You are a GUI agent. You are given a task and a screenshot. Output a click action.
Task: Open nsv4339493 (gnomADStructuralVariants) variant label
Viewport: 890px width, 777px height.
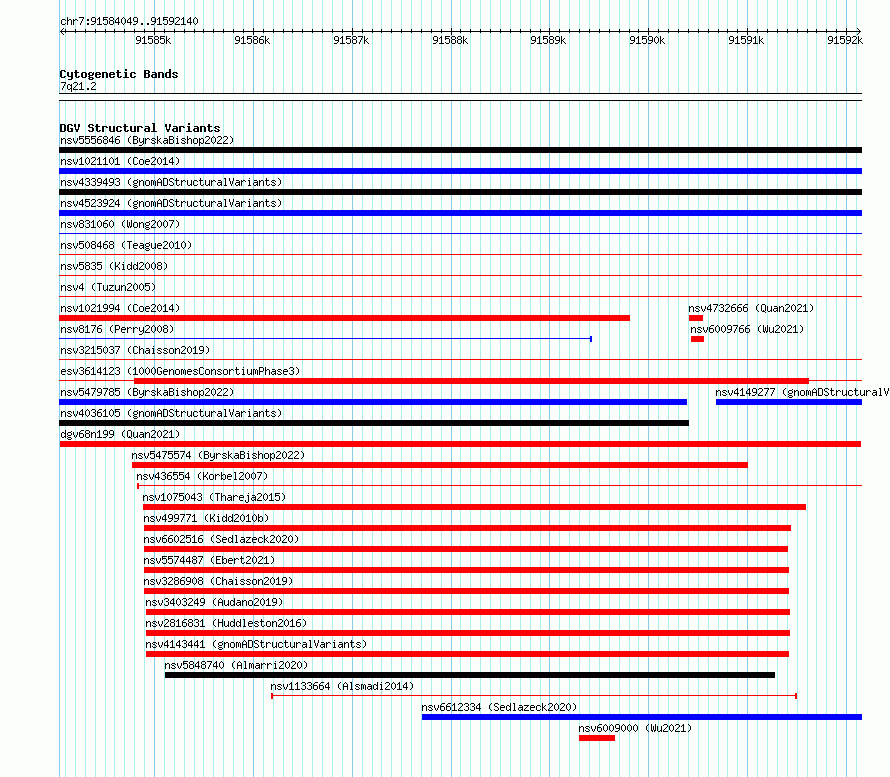[x=171, y=182]
